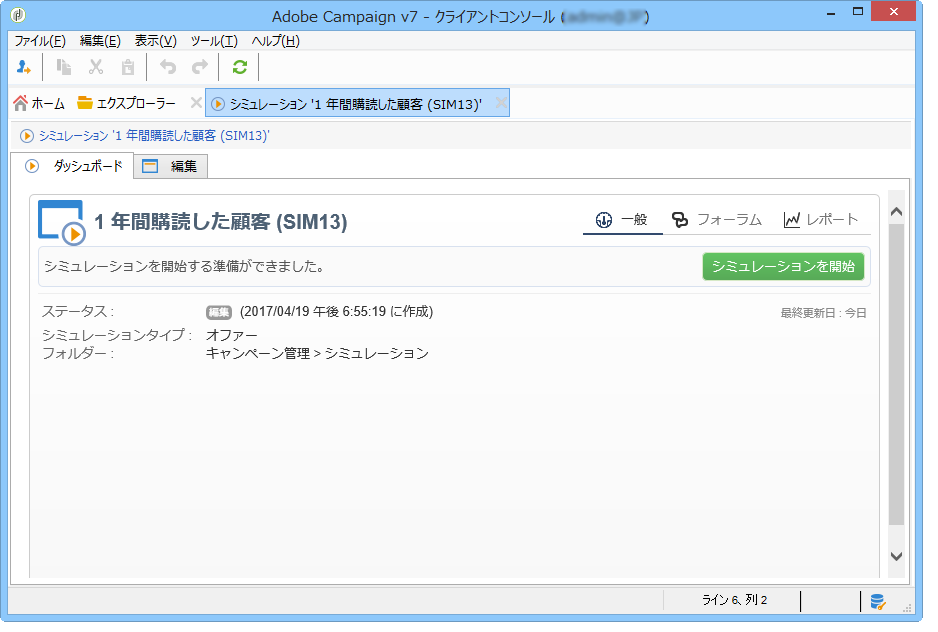938x632 pixels.
Task: Click the シミュレーションを開始 button
Action: (x=783, y=266)
